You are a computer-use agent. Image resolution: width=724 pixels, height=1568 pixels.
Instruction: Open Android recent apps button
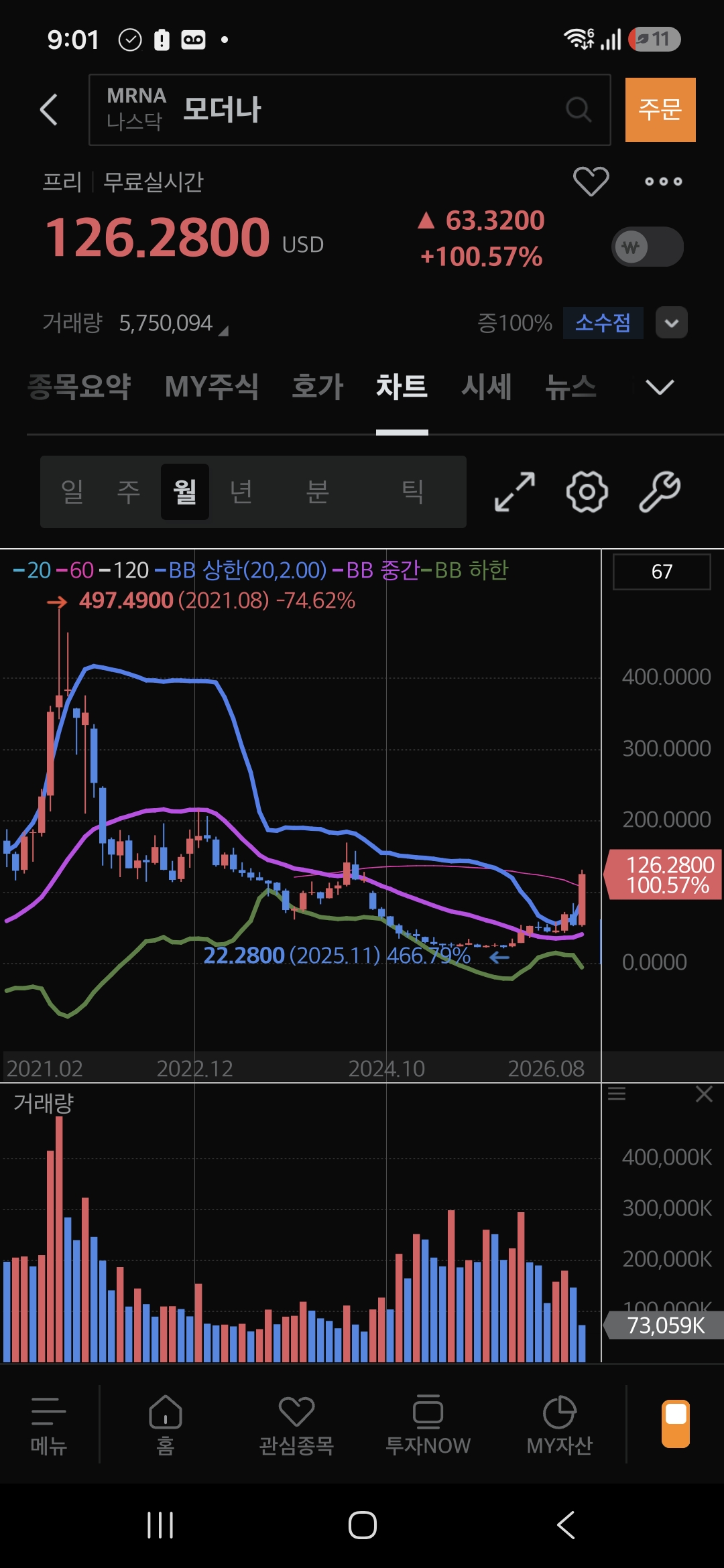(x=160, y=1525)
